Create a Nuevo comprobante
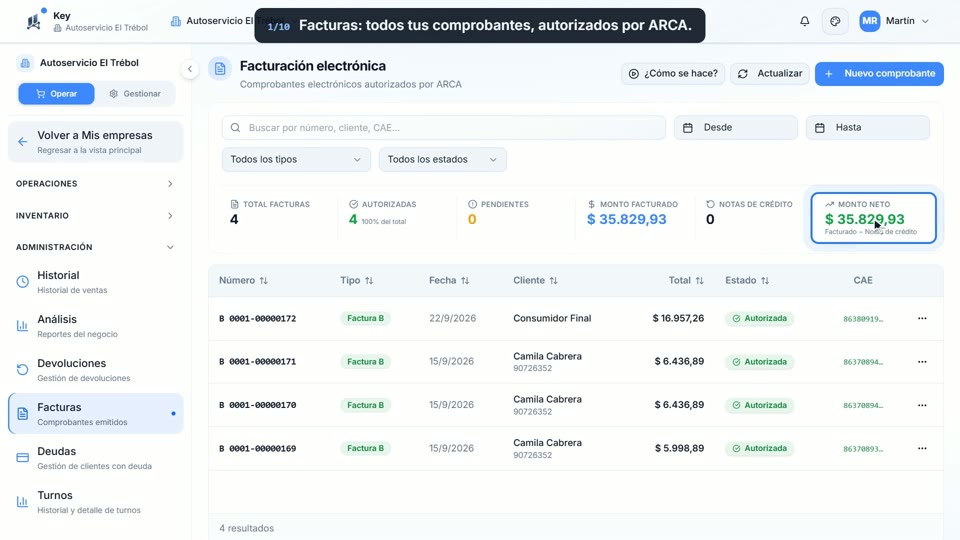Viewport: 960px width, 540px height. pyautogui.click(x=879, y=73)
